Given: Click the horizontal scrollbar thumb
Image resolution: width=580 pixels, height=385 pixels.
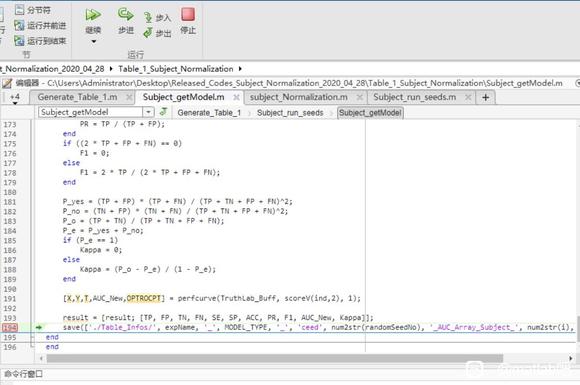Looking at the screenshot, I should (x=274, y=358).
